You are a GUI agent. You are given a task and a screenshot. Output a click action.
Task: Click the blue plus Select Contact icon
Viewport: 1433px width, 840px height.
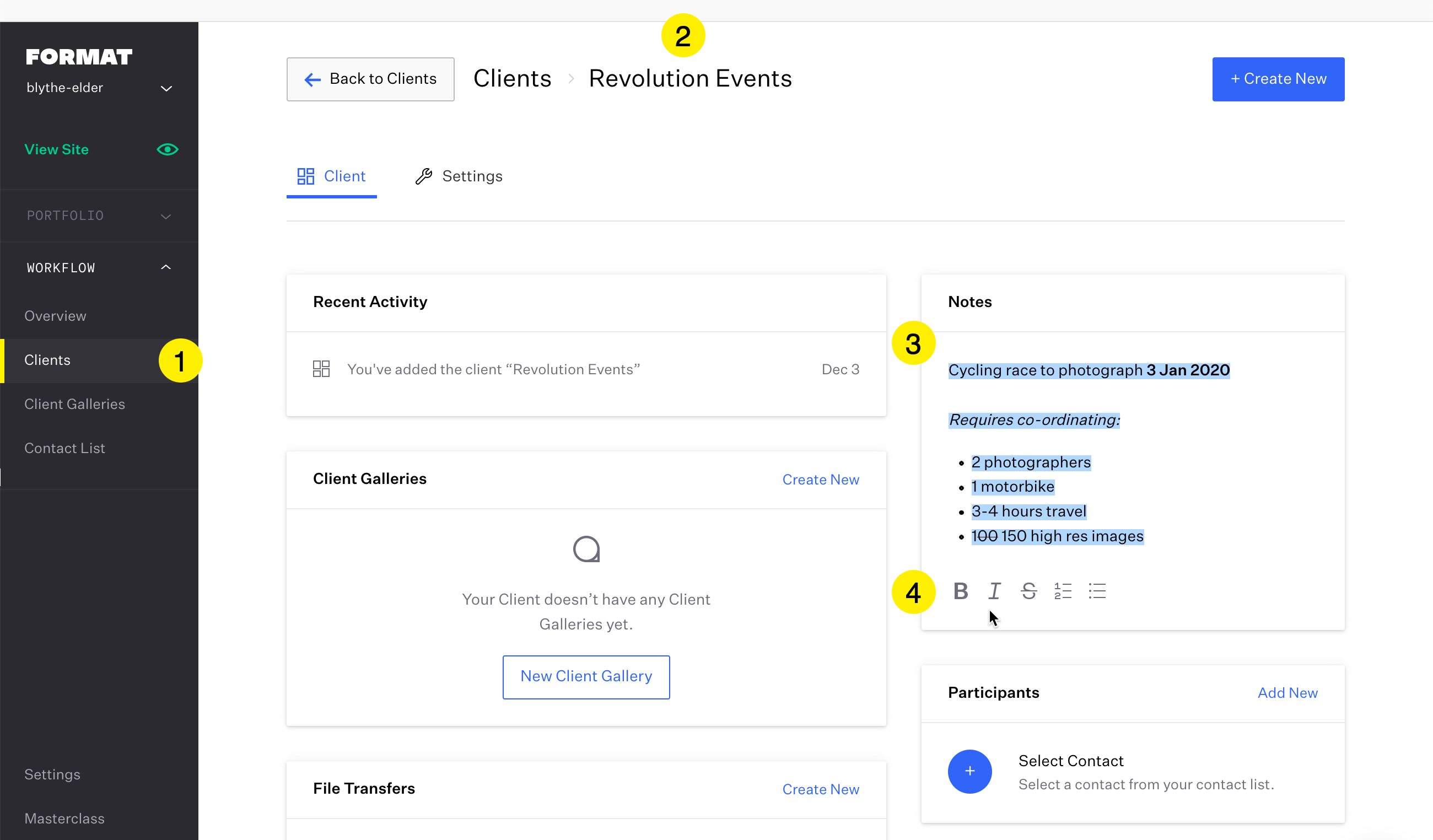tap(969, 771)
